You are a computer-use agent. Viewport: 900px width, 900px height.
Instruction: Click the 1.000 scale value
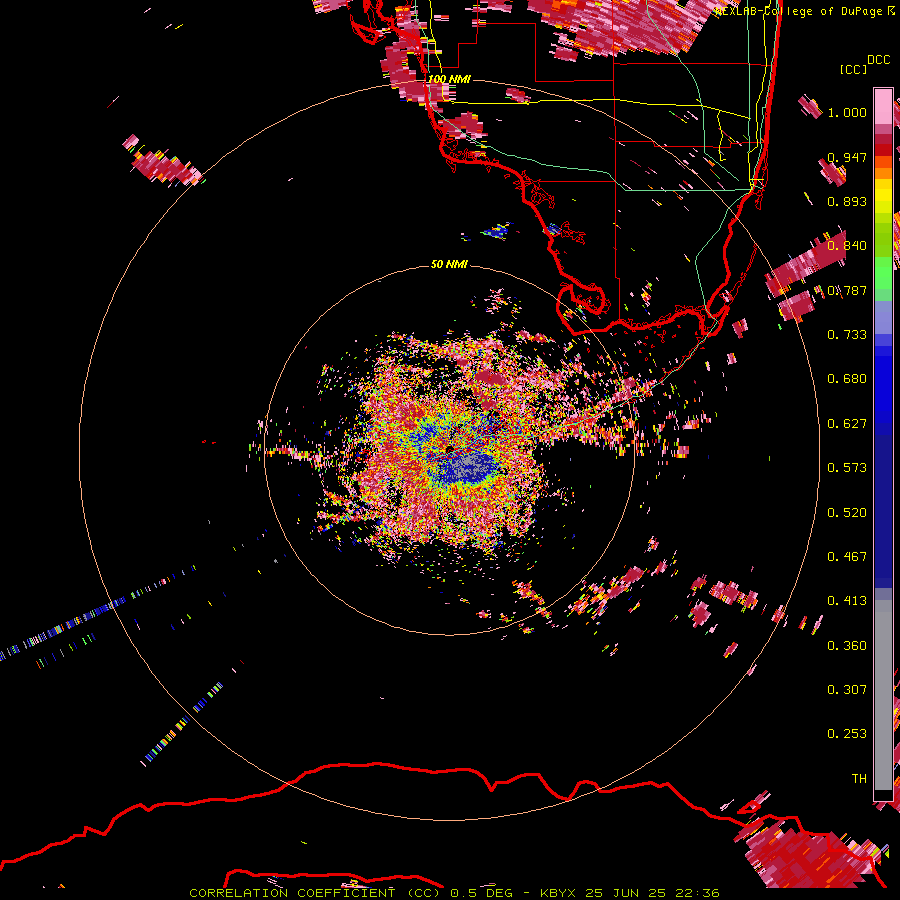(x=847, y=112)
